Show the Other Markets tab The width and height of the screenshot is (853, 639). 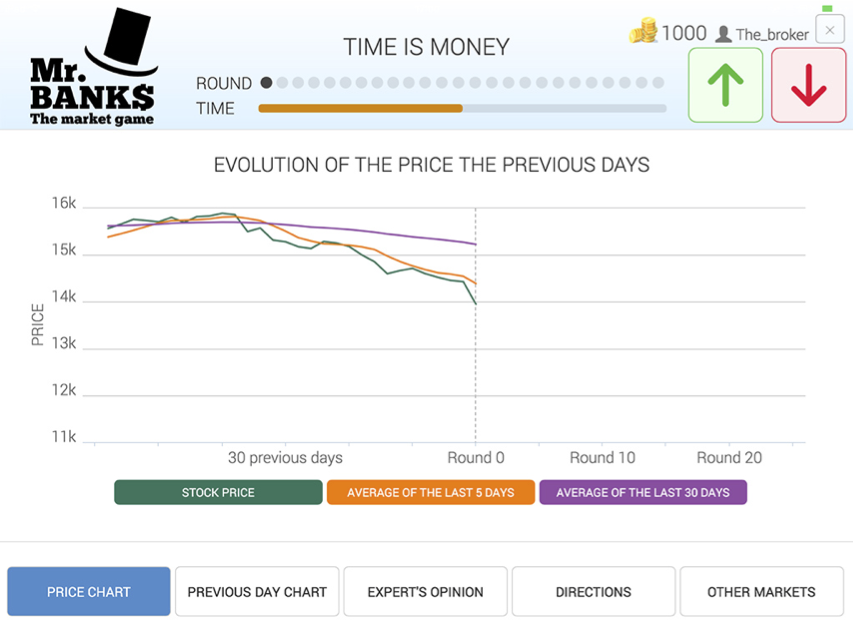(x=761, y=592)
